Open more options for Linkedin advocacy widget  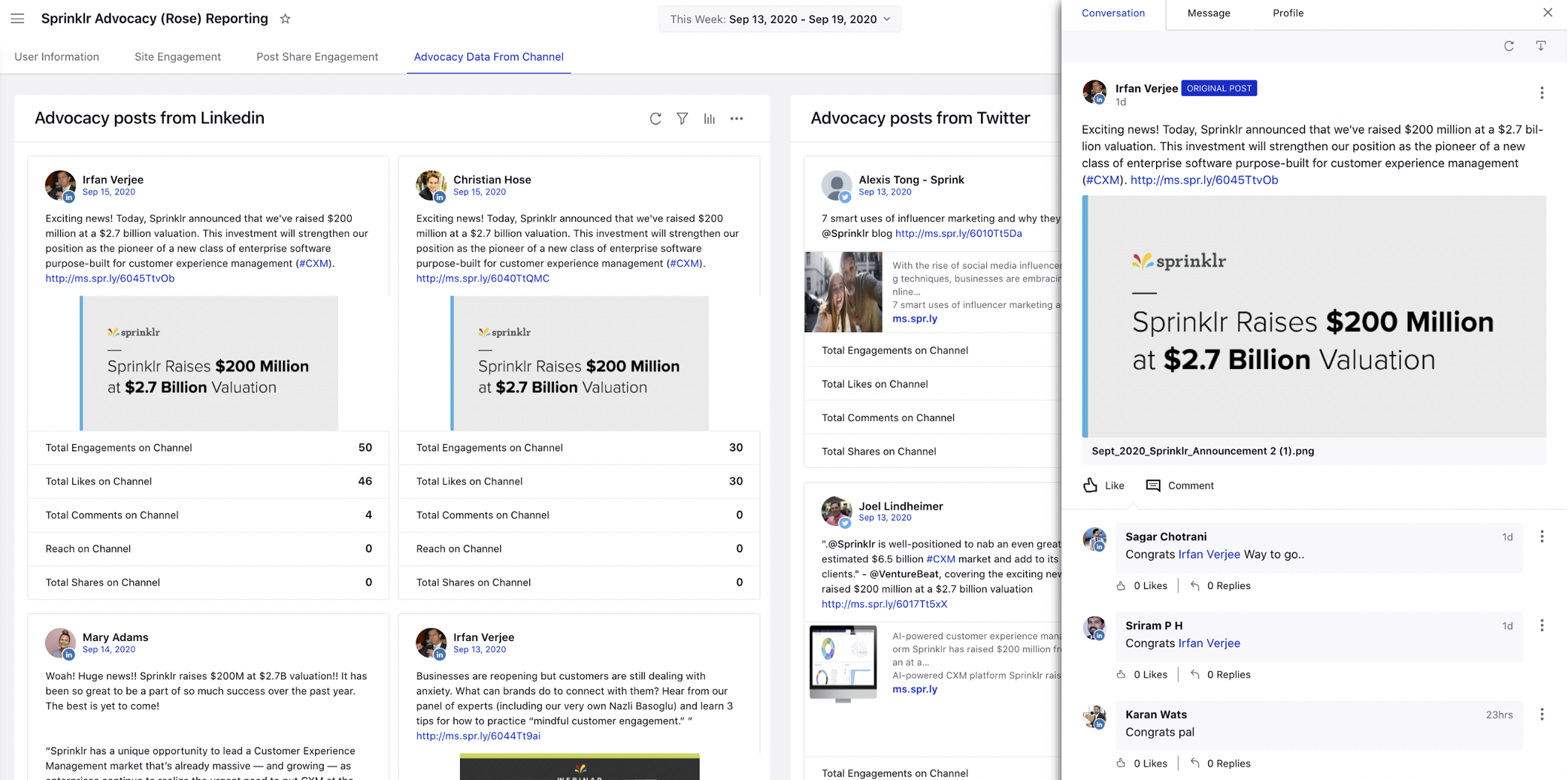click(x=737, y=119)
